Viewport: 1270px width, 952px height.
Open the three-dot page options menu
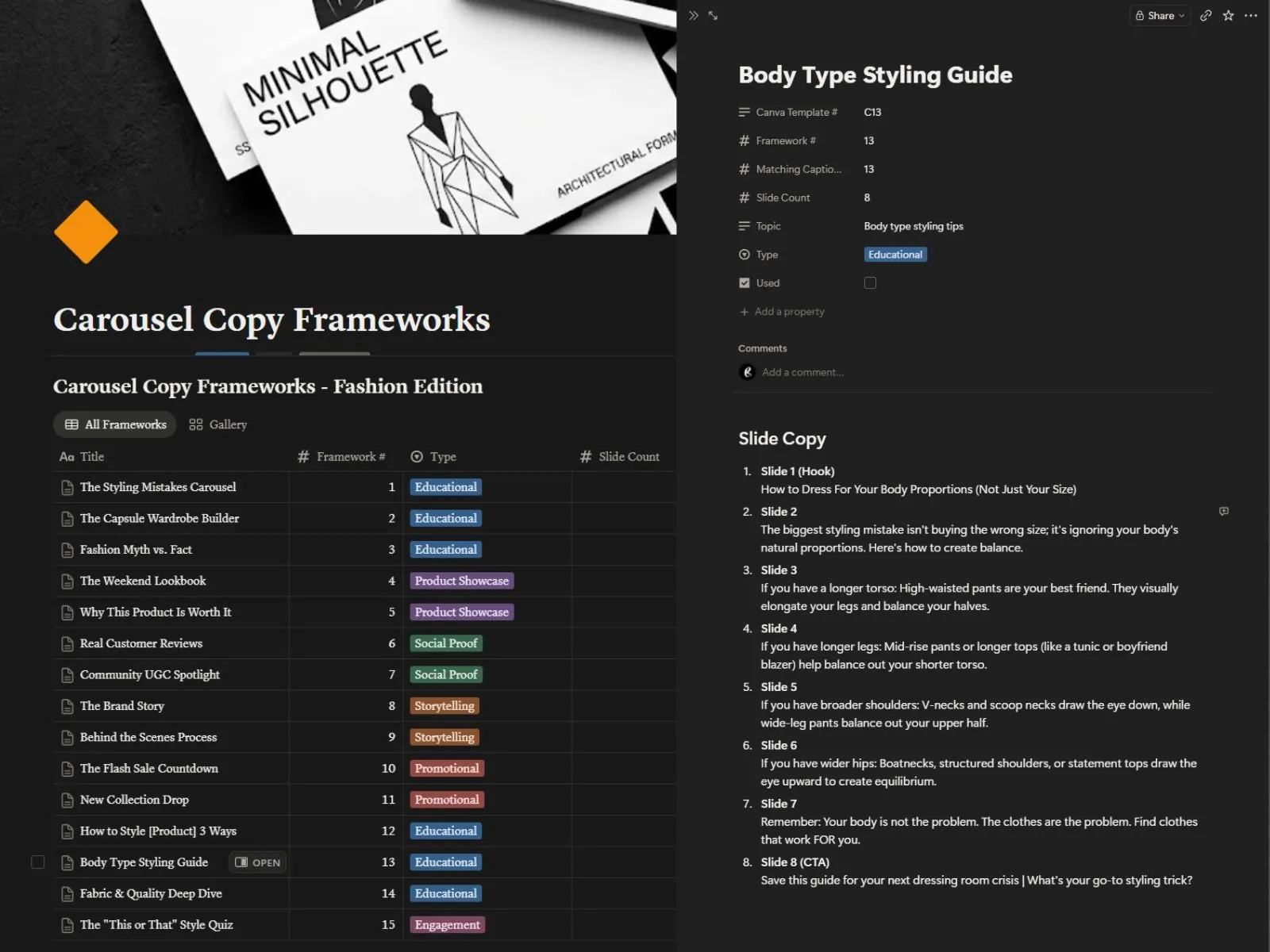click(1251, 15)
